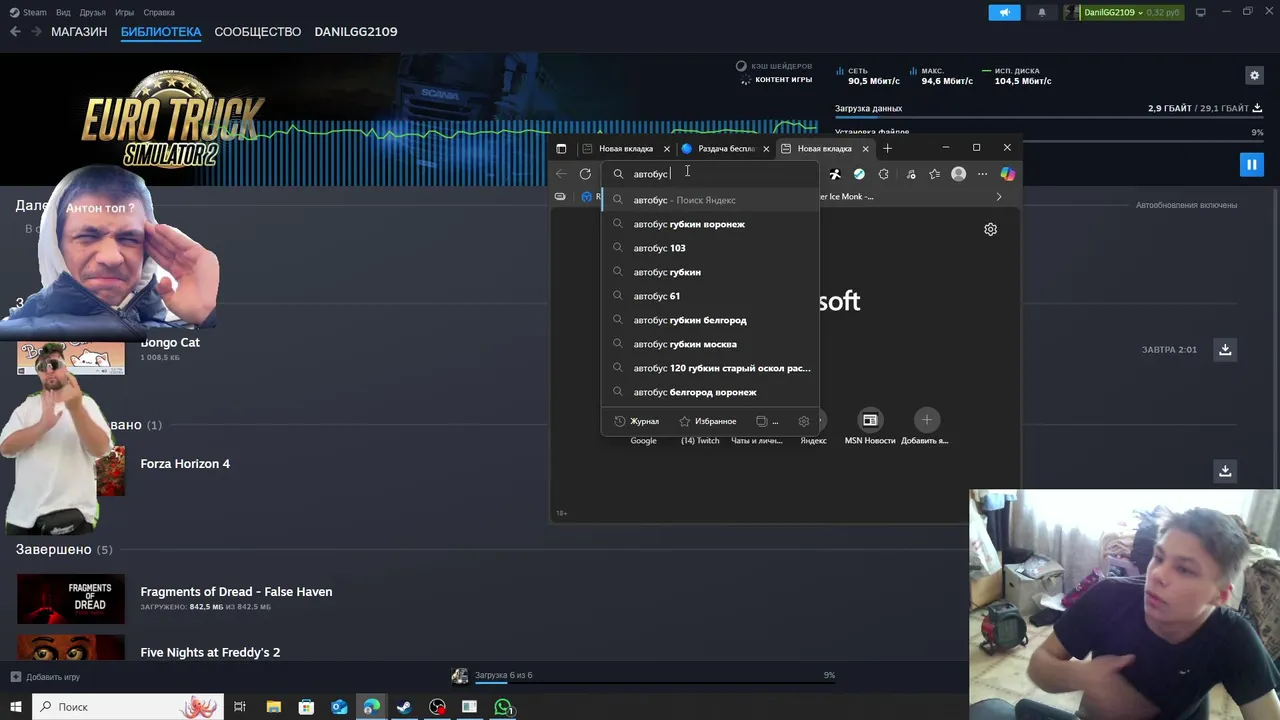
Task: Launch Copilot icon in Edge toolbar
Action: click(1007, 174)
